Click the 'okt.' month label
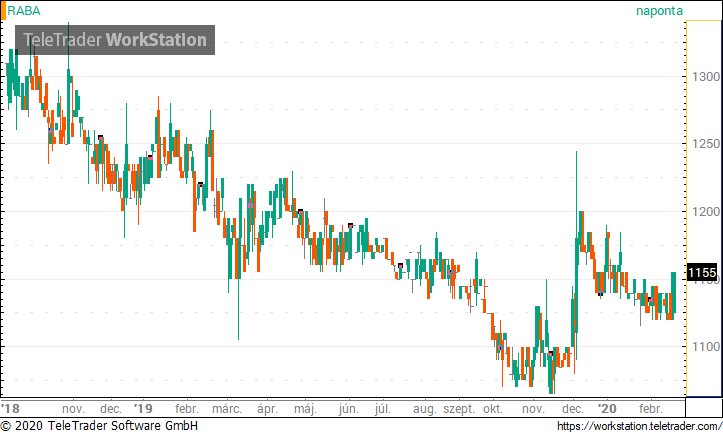 point(493,409)
